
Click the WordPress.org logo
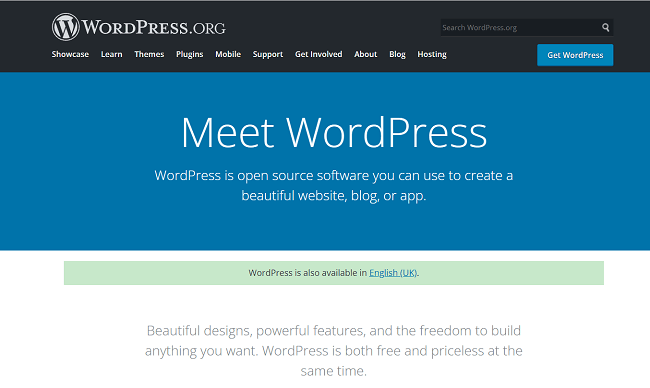click(x=138, y=27)
